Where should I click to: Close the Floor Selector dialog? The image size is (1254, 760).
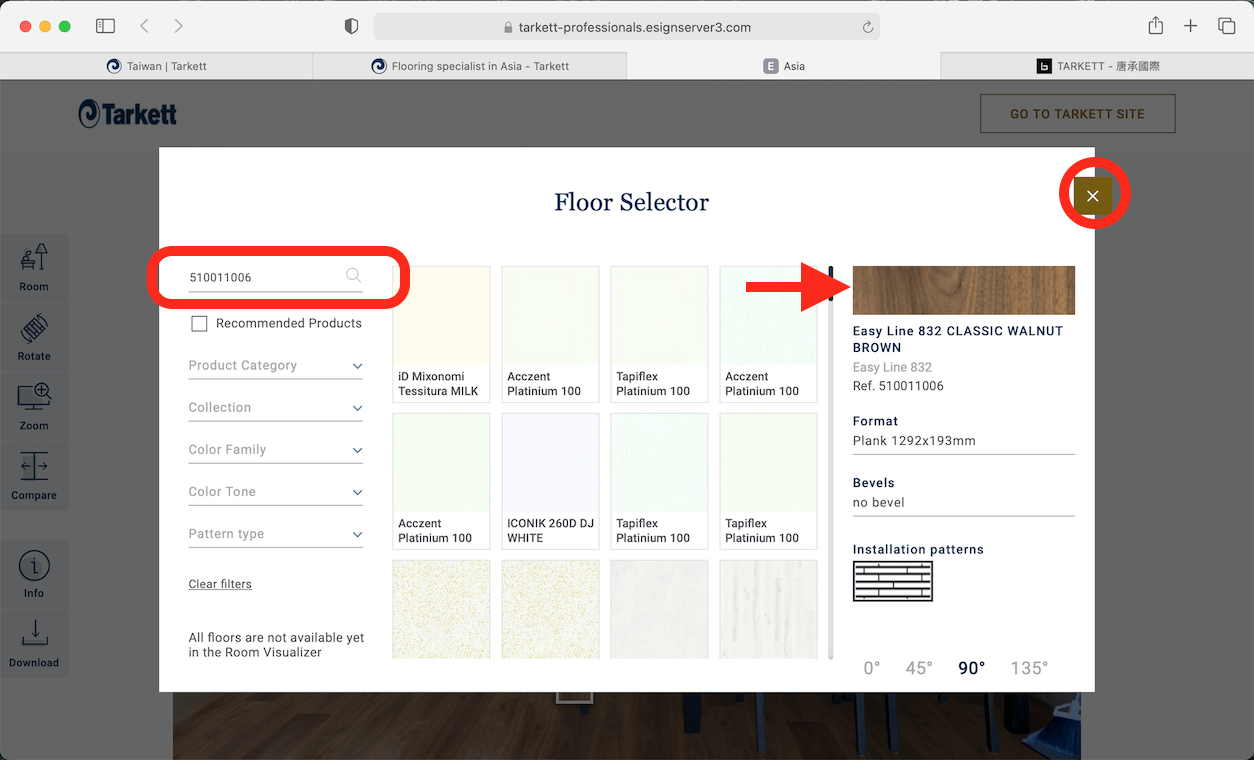pyautogui.click(x=1093, y=196)
